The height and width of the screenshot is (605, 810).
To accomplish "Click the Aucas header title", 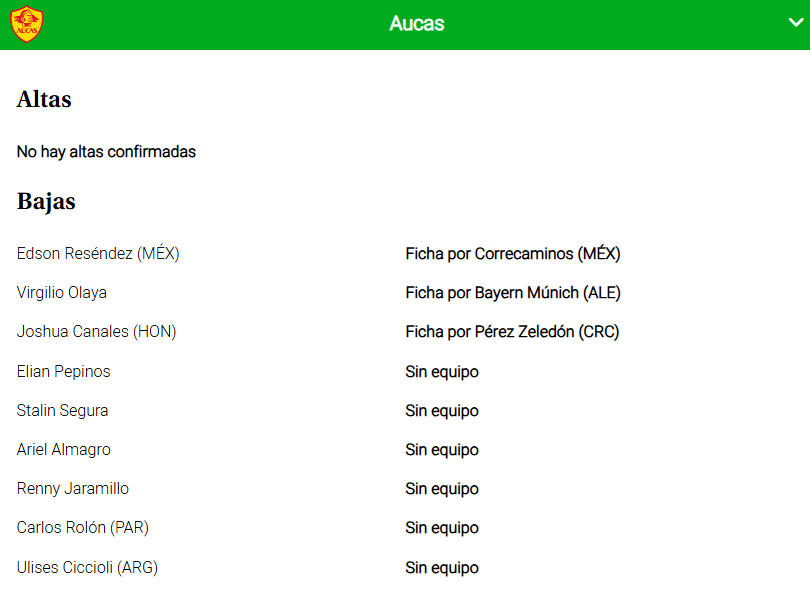I will (416, 24).
